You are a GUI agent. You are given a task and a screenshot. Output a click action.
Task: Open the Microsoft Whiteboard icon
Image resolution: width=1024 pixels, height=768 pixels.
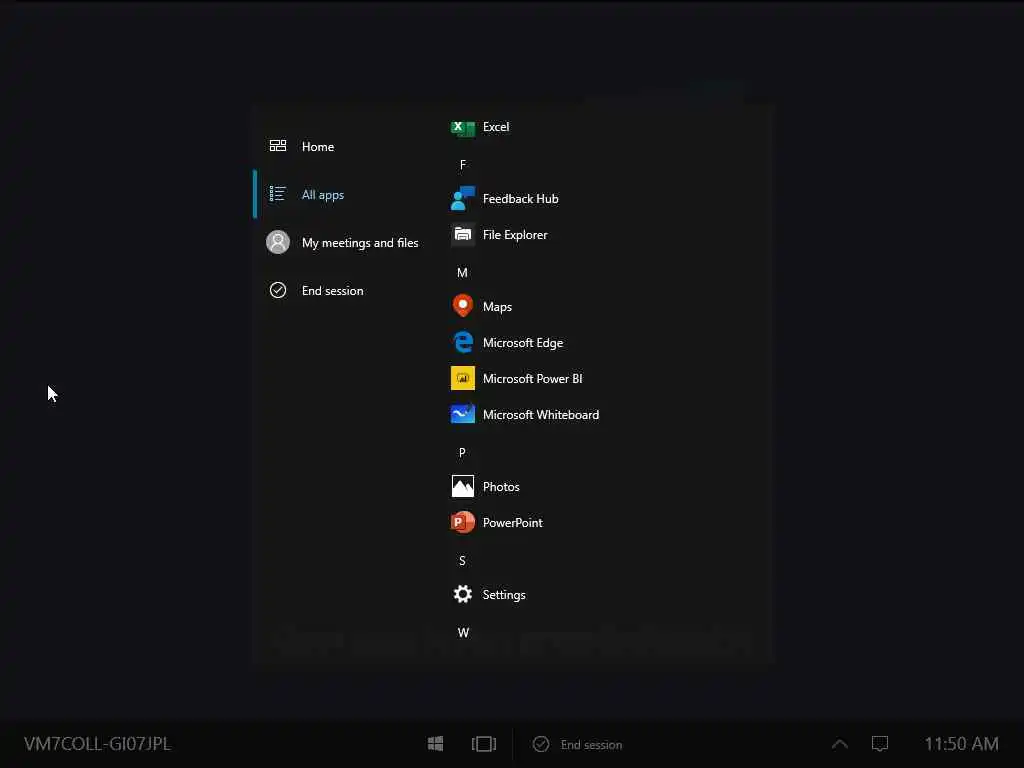(x=462, y=414)
